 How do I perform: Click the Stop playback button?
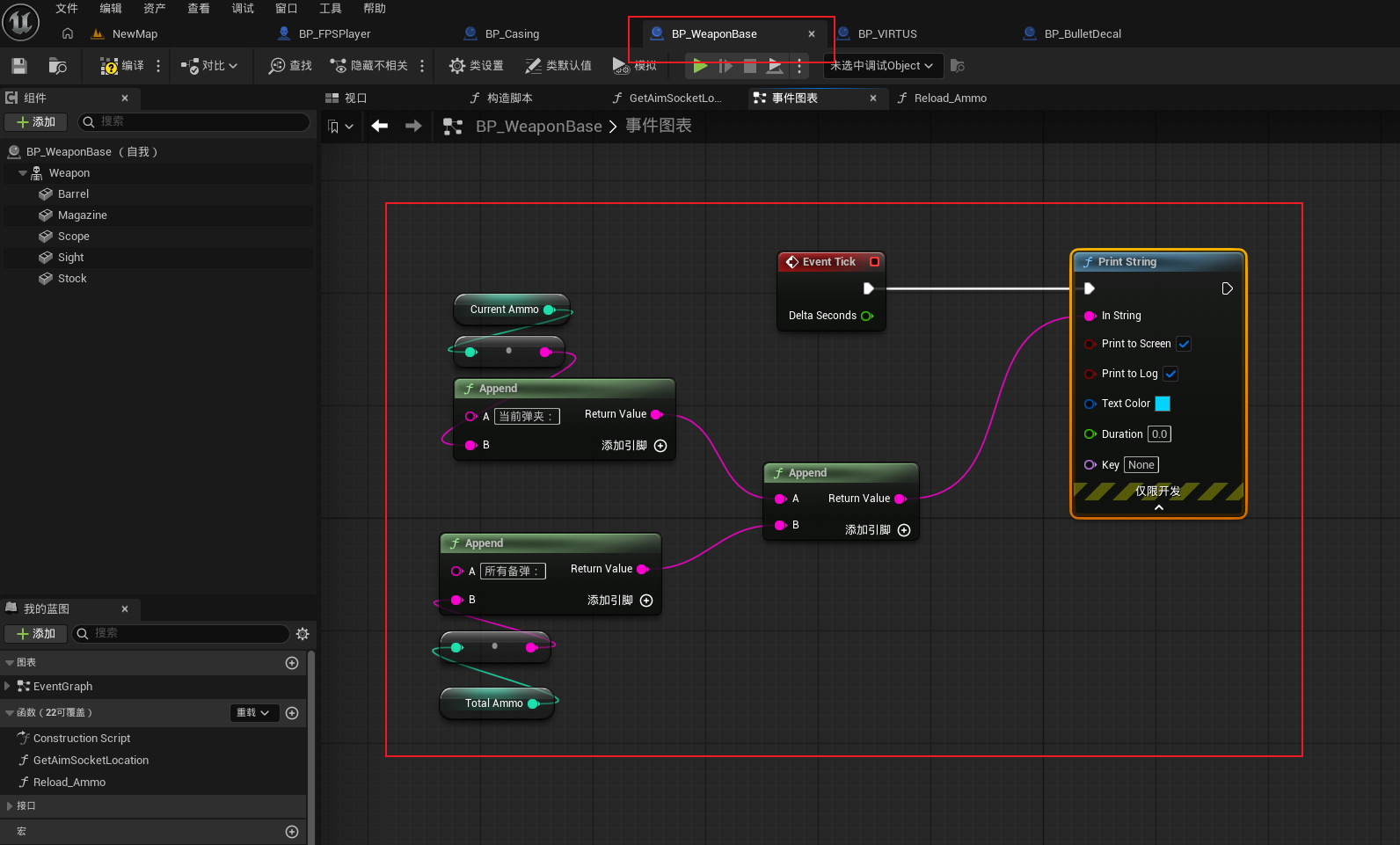(x=750, y=66)
